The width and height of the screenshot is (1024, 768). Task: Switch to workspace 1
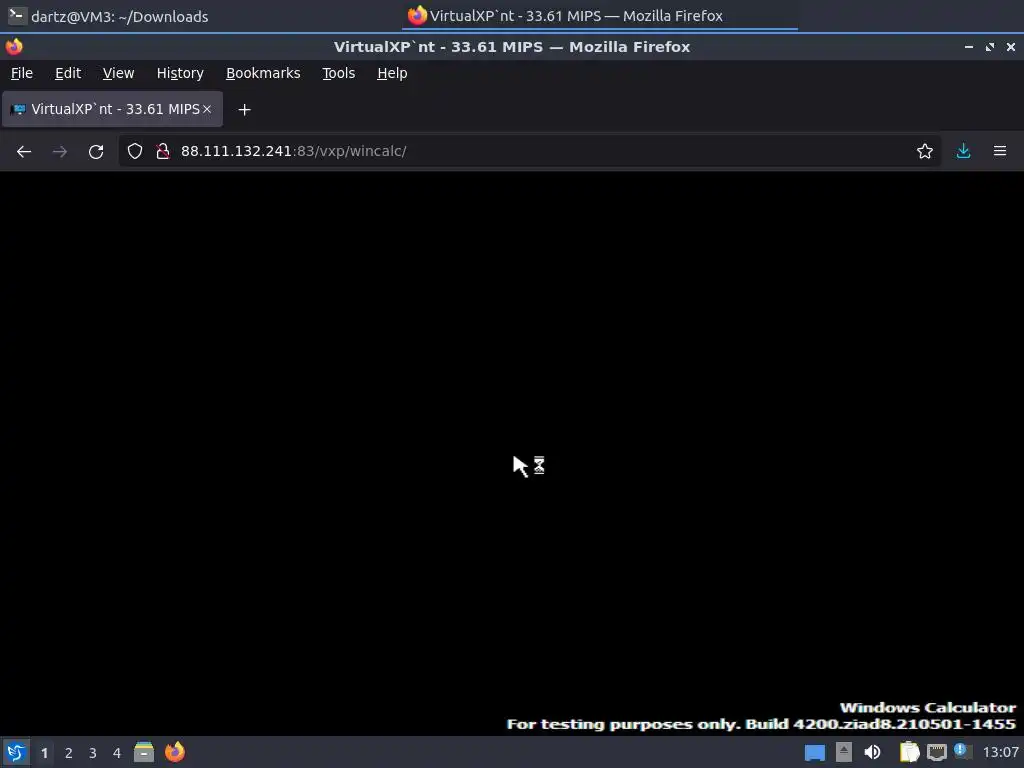(44, 753)
